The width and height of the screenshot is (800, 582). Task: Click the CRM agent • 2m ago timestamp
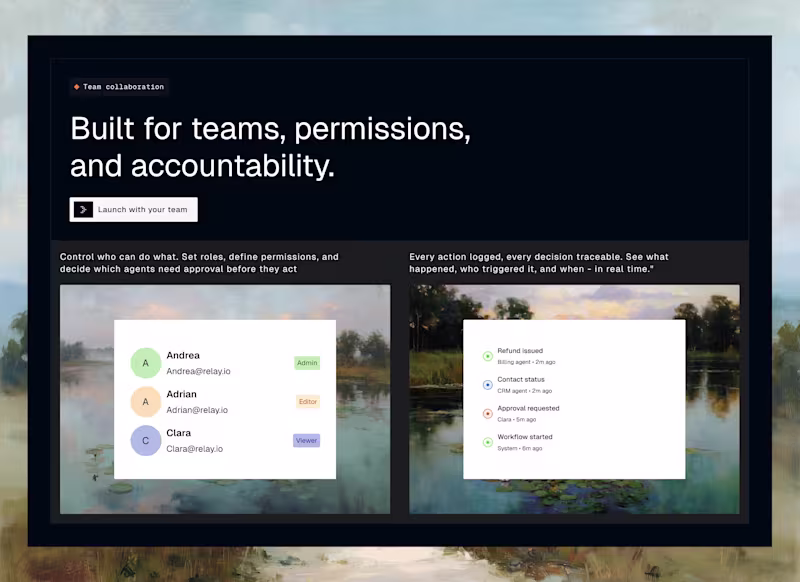click(524, 391)
